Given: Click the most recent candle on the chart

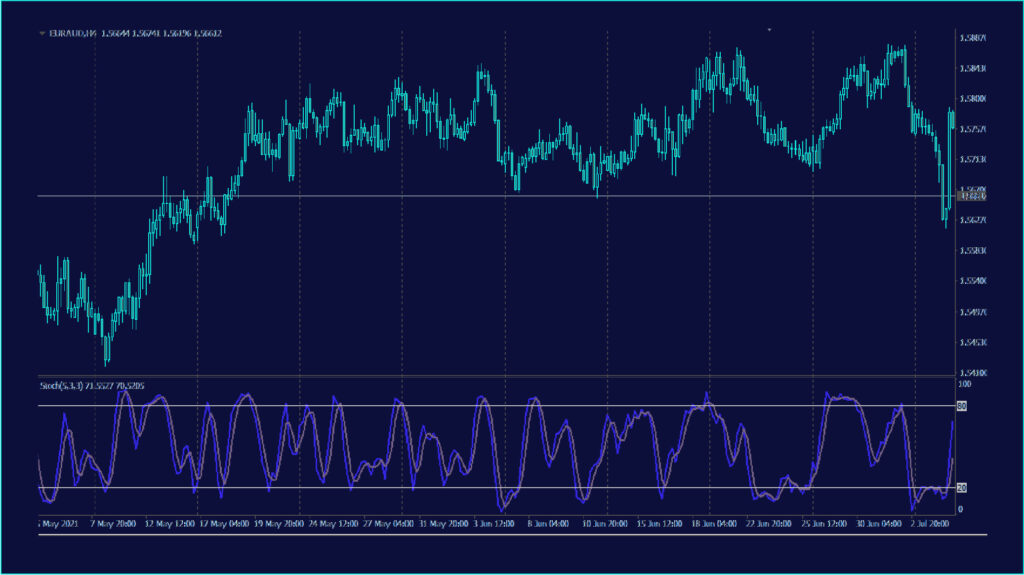Looking at the screenshot, I should (x=951, y=120).
